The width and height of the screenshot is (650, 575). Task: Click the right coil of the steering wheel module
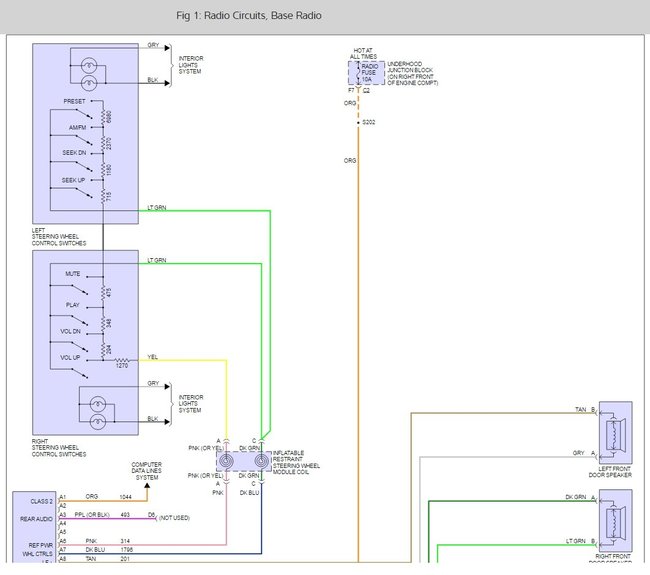tap(261, 460)
